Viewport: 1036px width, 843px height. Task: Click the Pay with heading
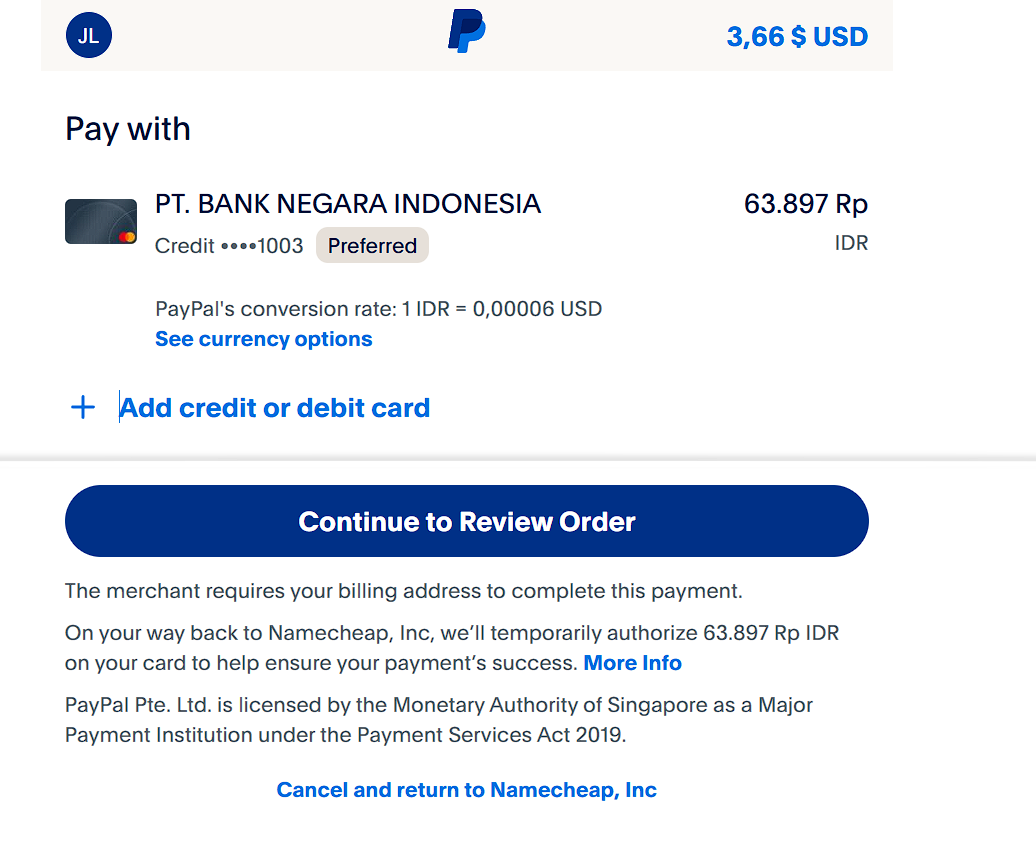tap(128, 129)
